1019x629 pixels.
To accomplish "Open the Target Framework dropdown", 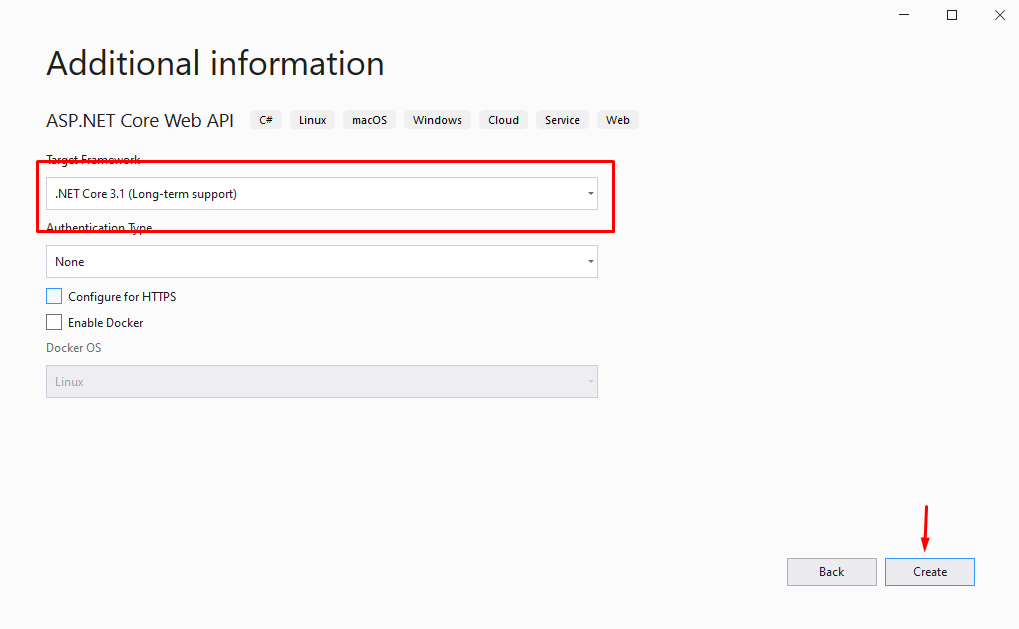I will [x=320, y=193].
